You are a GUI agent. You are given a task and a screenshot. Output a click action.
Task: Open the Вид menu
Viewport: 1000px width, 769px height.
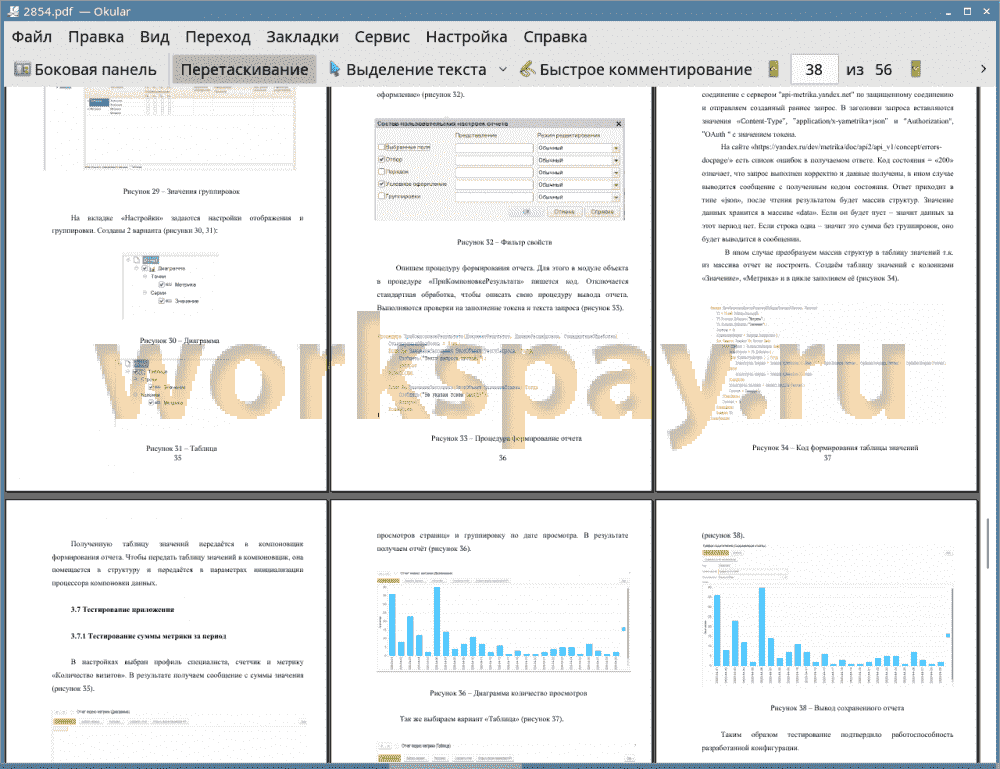click(x=155, y=37)
